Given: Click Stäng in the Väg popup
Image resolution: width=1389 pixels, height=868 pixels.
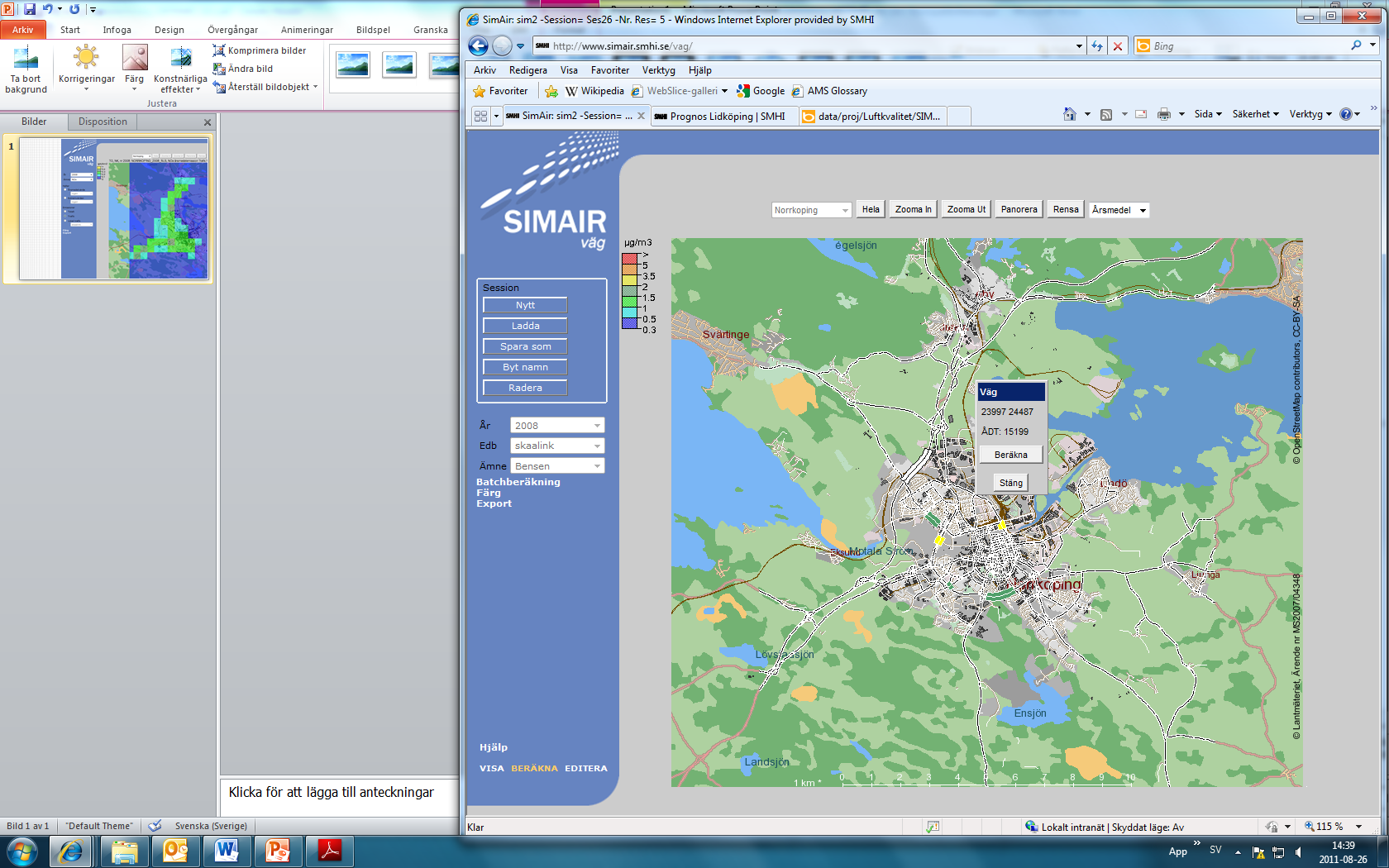Looking at the screenshot, I should tap(1010, 483).
